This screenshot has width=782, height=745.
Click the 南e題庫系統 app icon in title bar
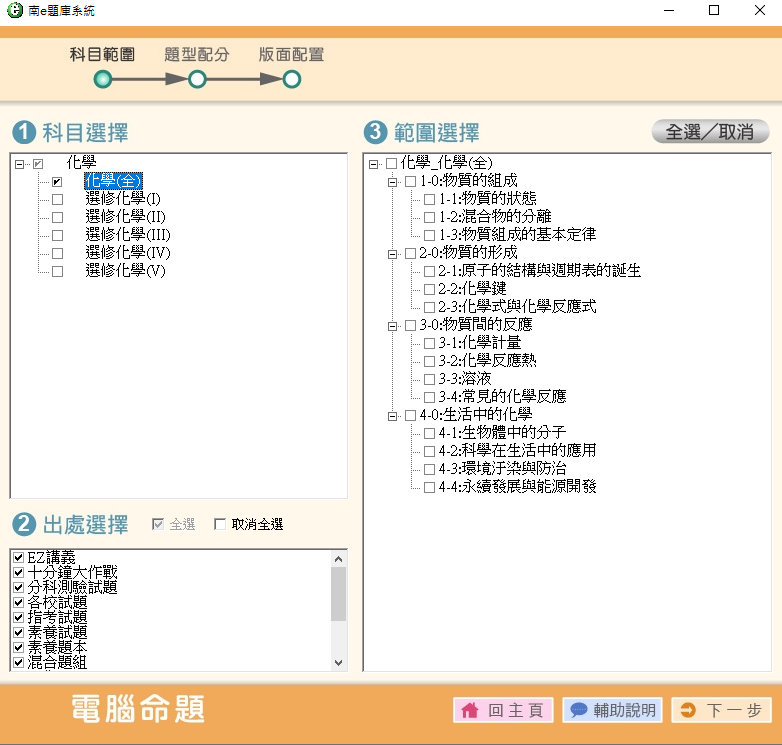pos(15,10)
